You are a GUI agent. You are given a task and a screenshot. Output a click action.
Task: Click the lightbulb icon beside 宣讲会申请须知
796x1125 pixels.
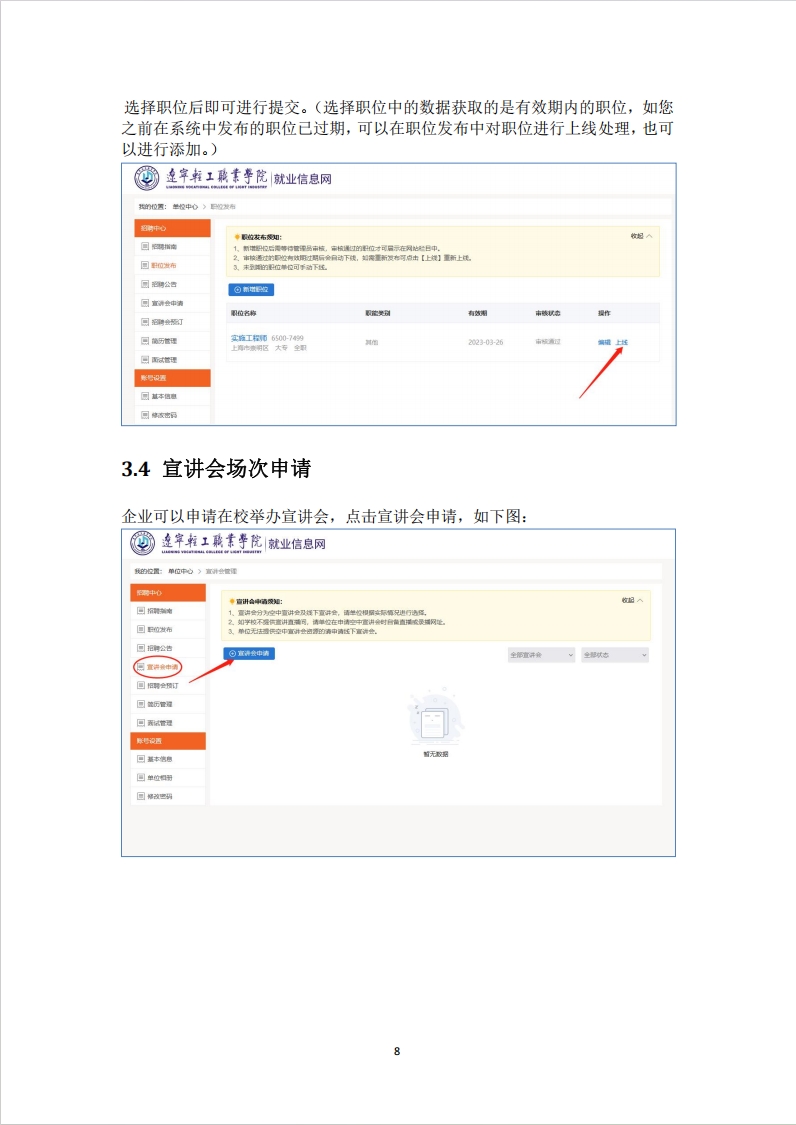(232, 601)
